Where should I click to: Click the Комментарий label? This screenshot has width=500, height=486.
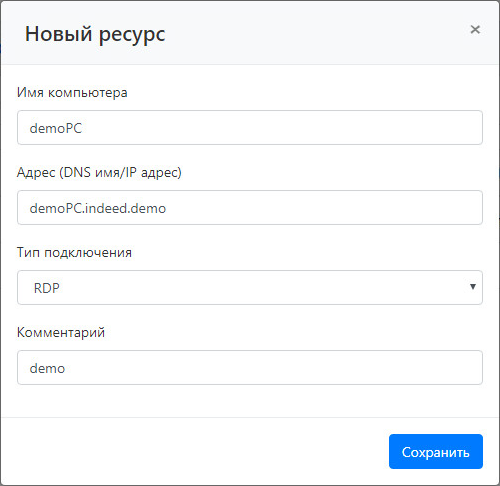61,333
